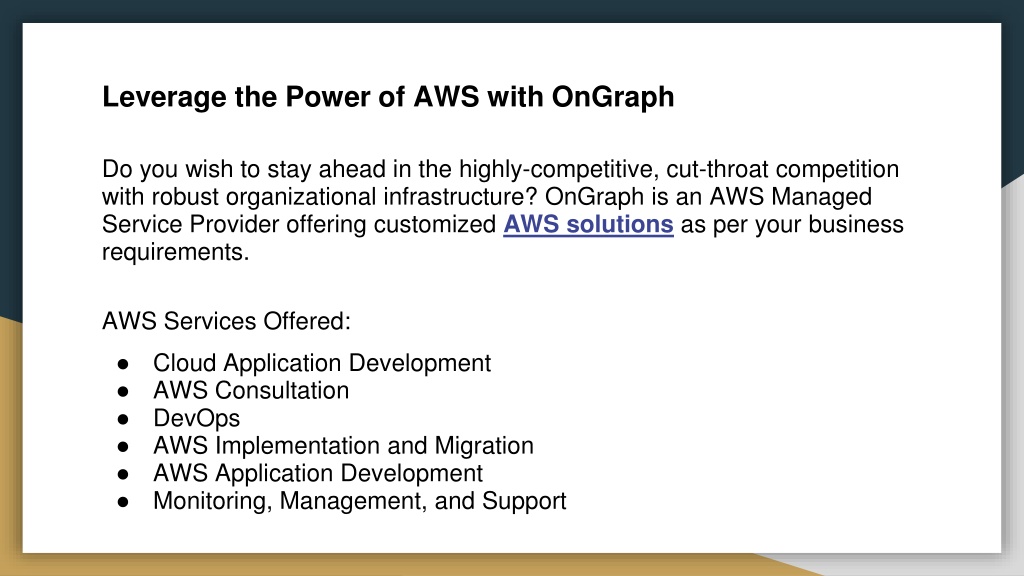This screenshot has width=1024, height=576.
Task: Click the bullet dot beside AWS Application Development
Action: [123, 474]
